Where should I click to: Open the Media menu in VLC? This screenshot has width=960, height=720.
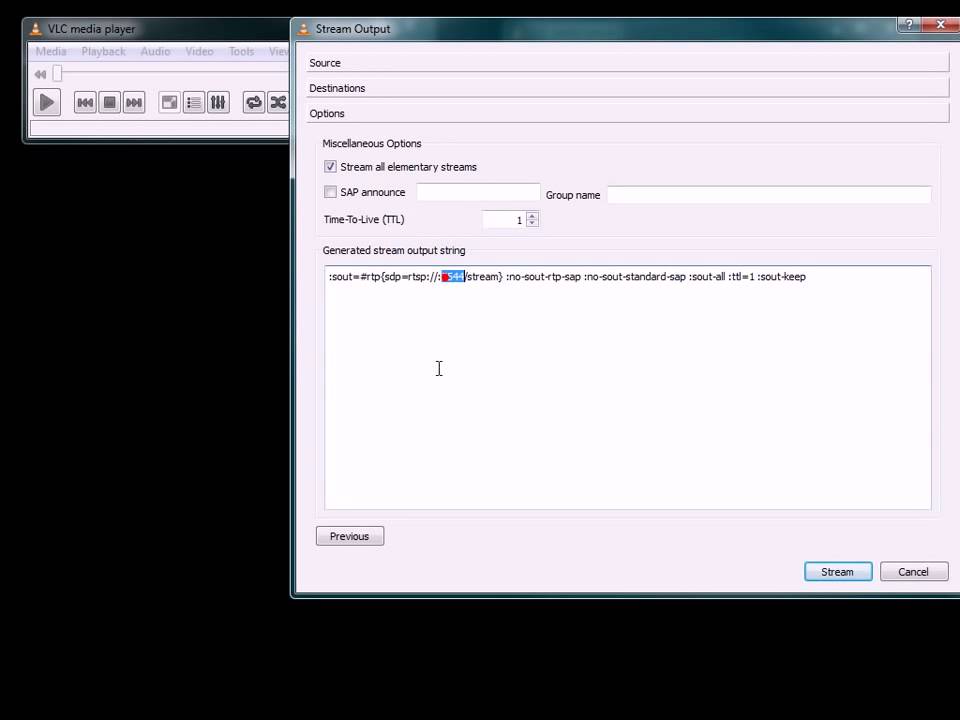click(x=51, y=51)
